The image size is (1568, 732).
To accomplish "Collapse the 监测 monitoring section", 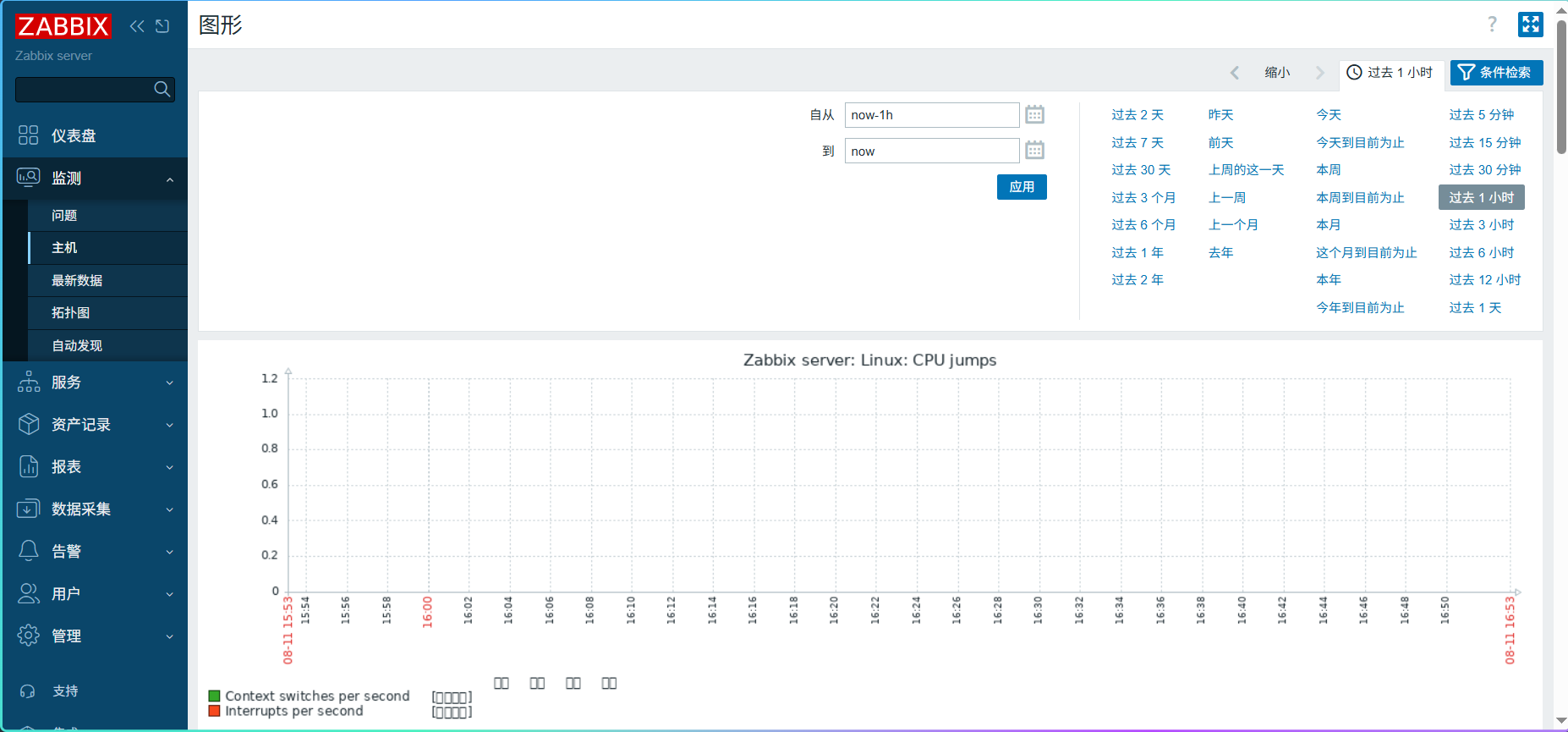I will pos(95,179).
